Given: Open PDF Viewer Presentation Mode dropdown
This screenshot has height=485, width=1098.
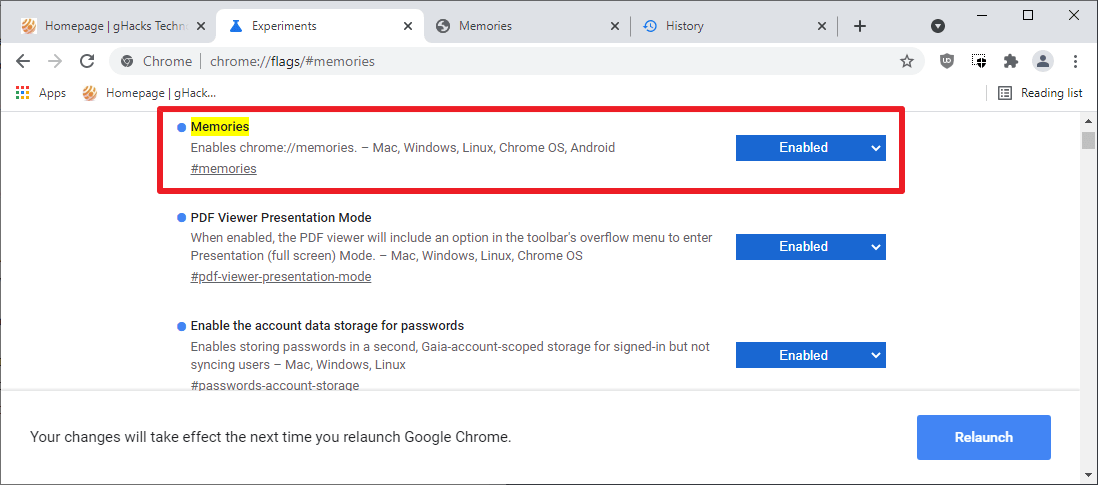Looking at the screenshot, I should tap(811, 246).
